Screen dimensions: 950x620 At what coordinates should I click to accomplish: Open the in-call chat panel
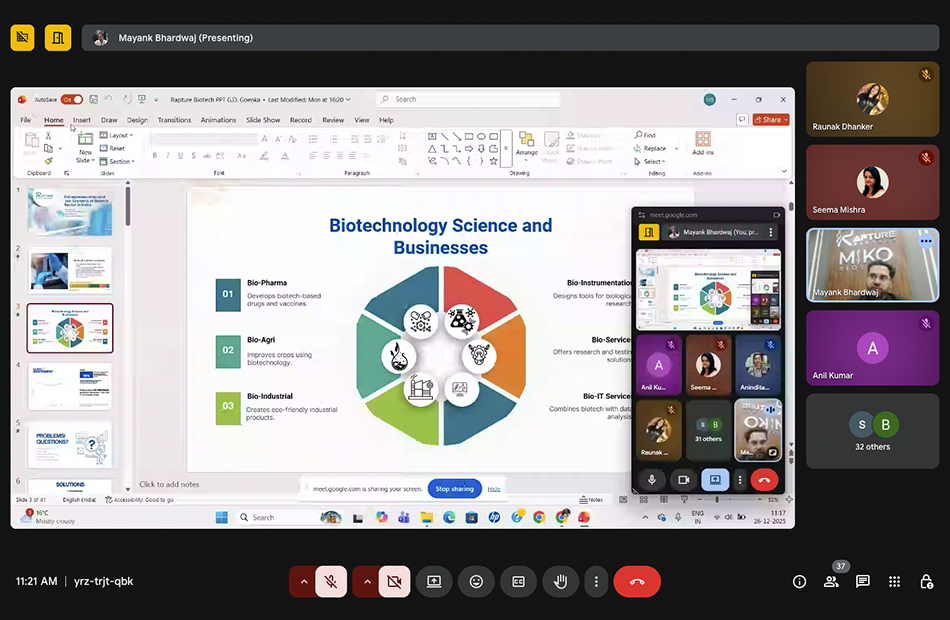pyautogui.click(x=862, y=581)
